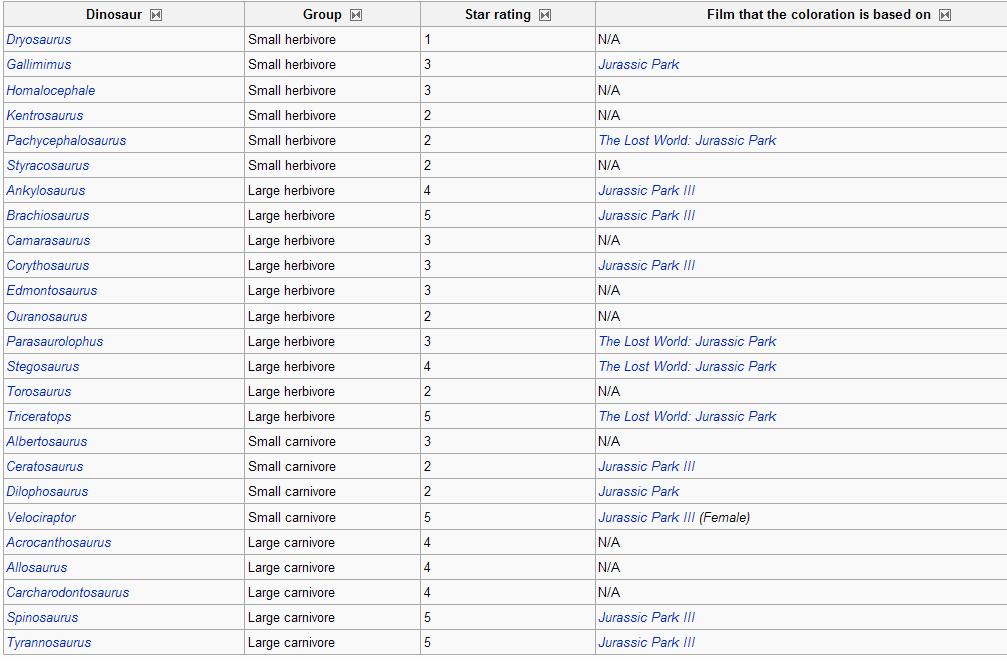1007x664 pixels.
Task: Select 'Small carnivore' in Albertosaurus row
Action: (x=292, y=442)
